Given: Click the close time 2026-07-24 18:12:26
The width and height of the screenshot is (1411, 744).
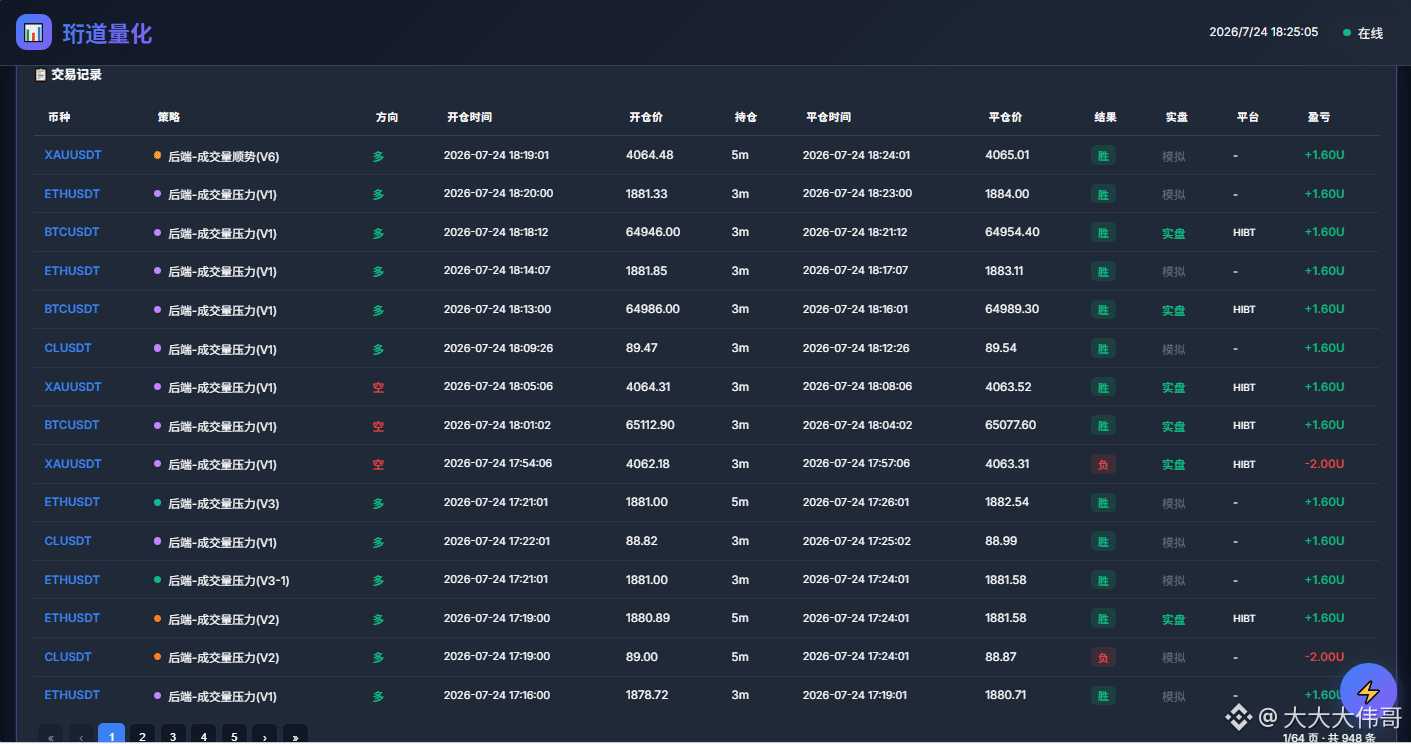Looking at the screenshot, I should point(856,348).
